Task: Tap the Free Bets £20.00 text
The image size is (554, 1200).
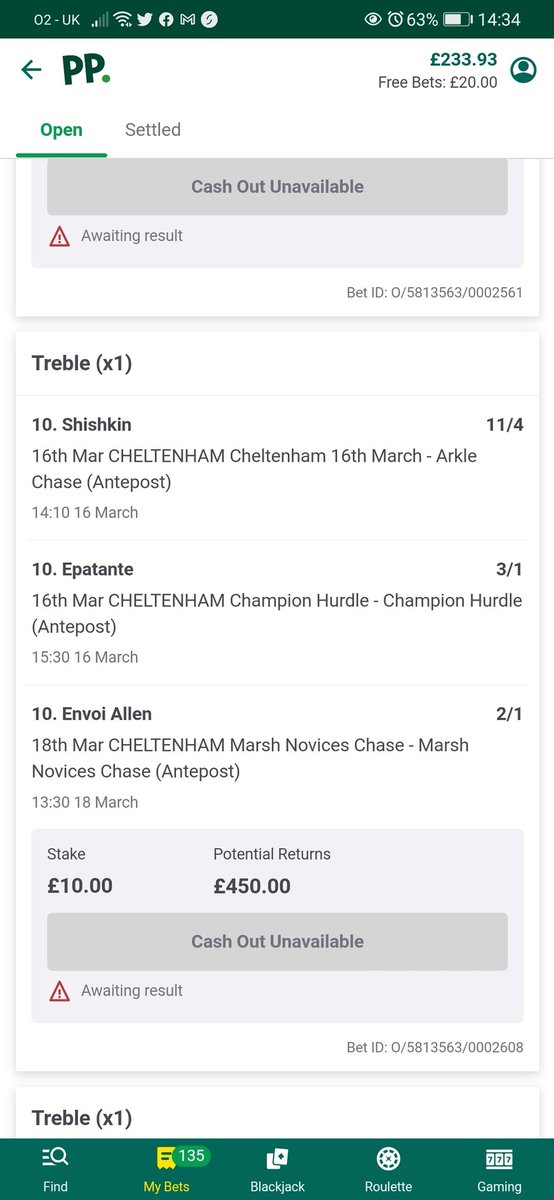Action: [x=437, y=83]
